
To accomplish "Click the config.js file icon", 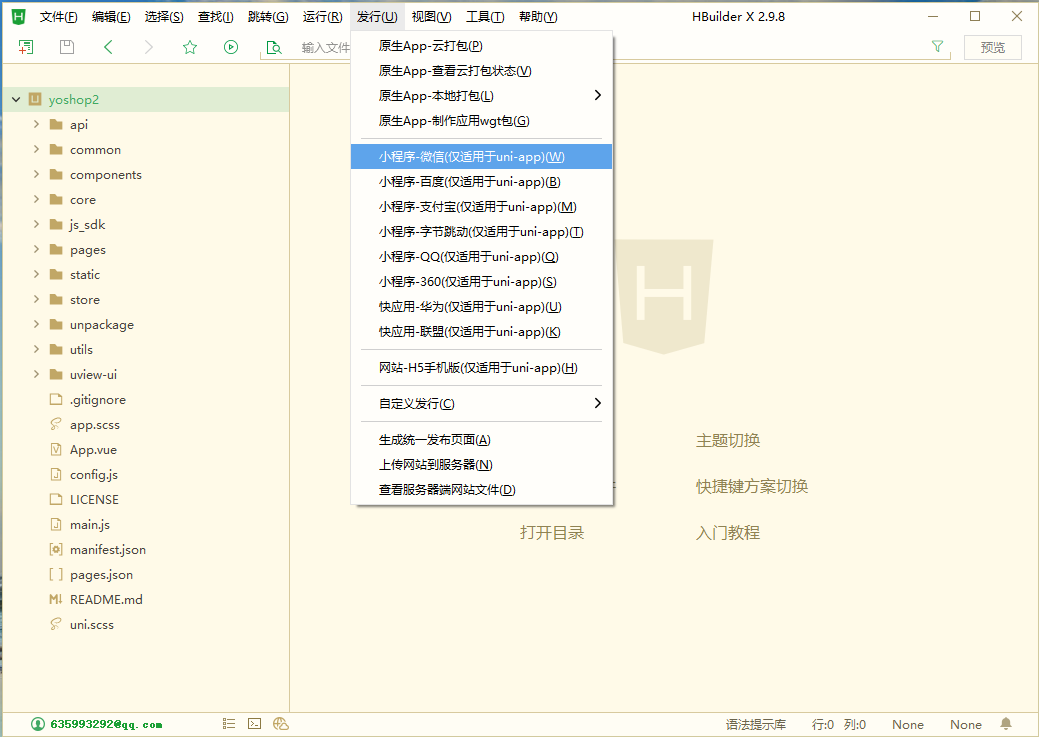I will [x=56, y=475].
